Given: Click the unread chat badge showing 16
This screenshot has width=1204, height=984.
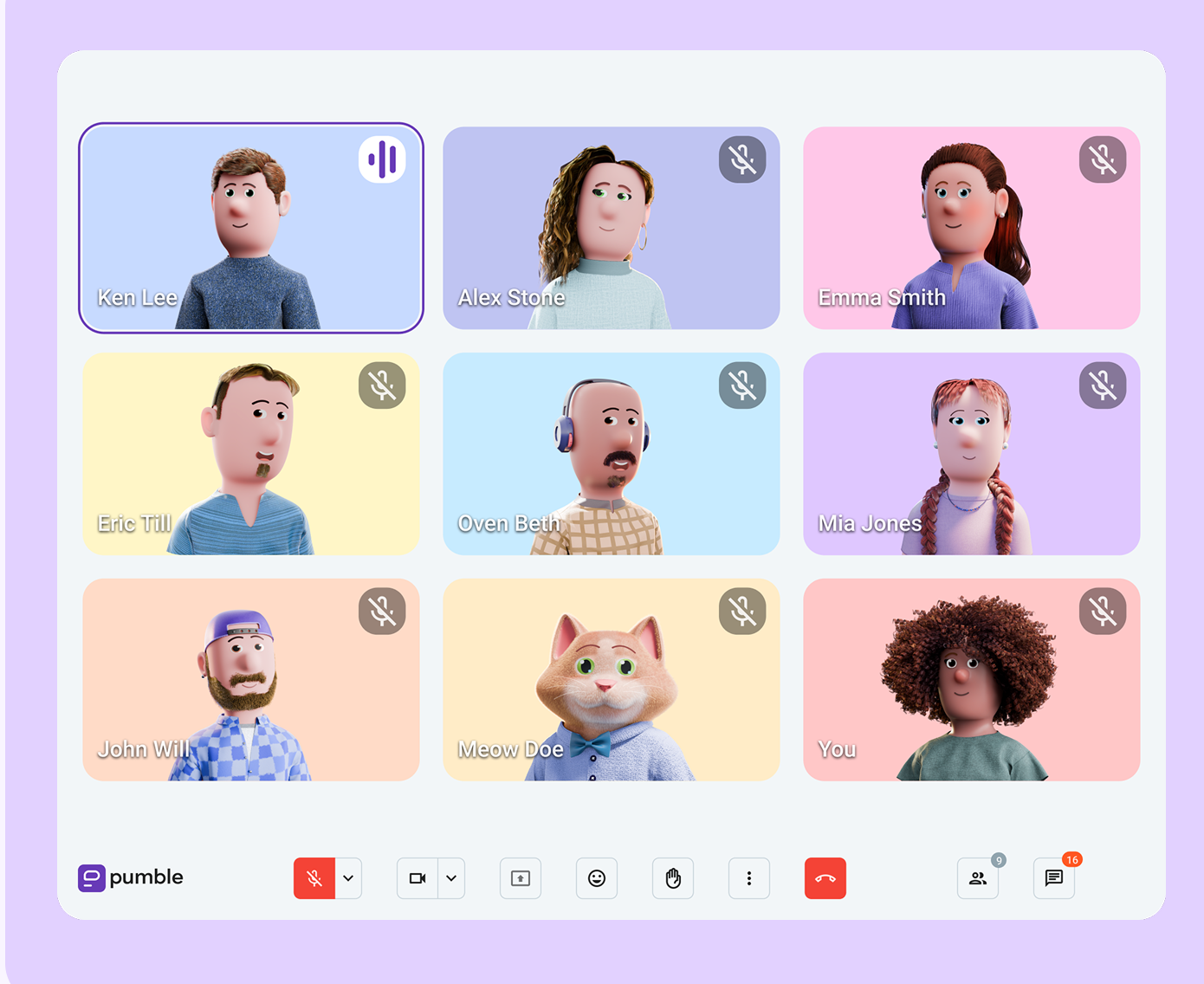Looking at the screenshot, I should (1072, 860).
